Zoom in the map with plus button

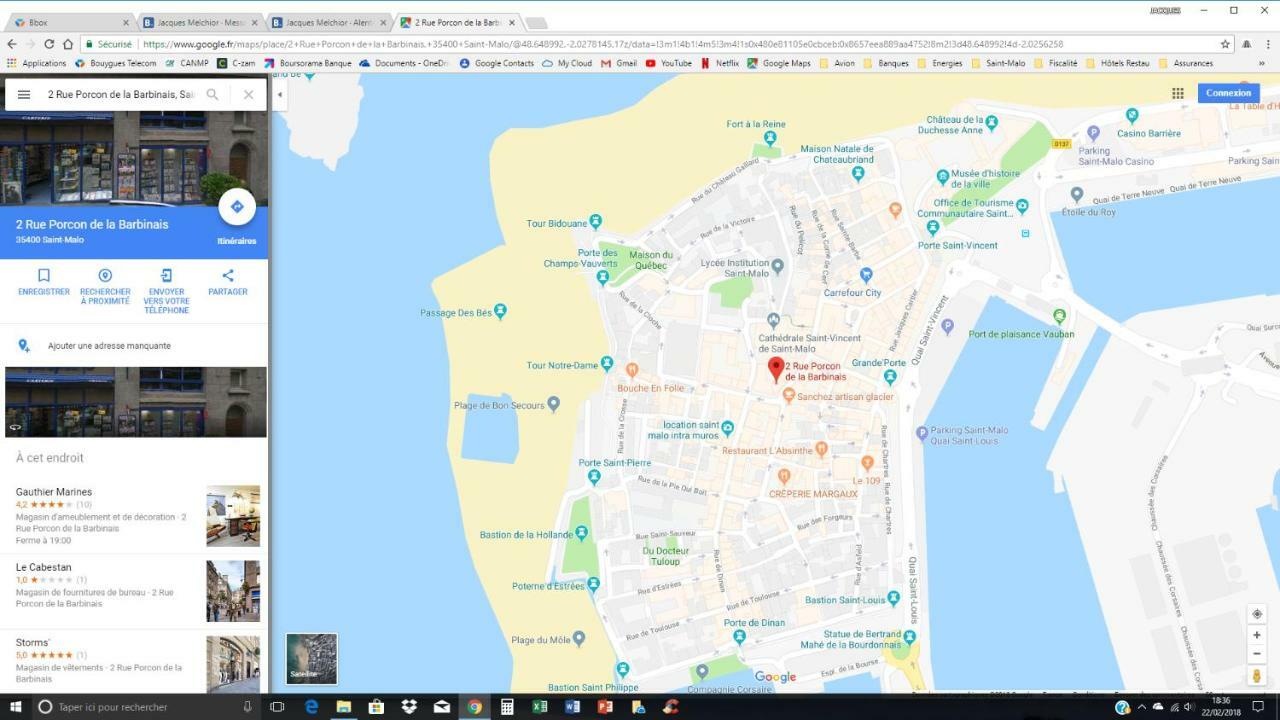pos(1257,635)
